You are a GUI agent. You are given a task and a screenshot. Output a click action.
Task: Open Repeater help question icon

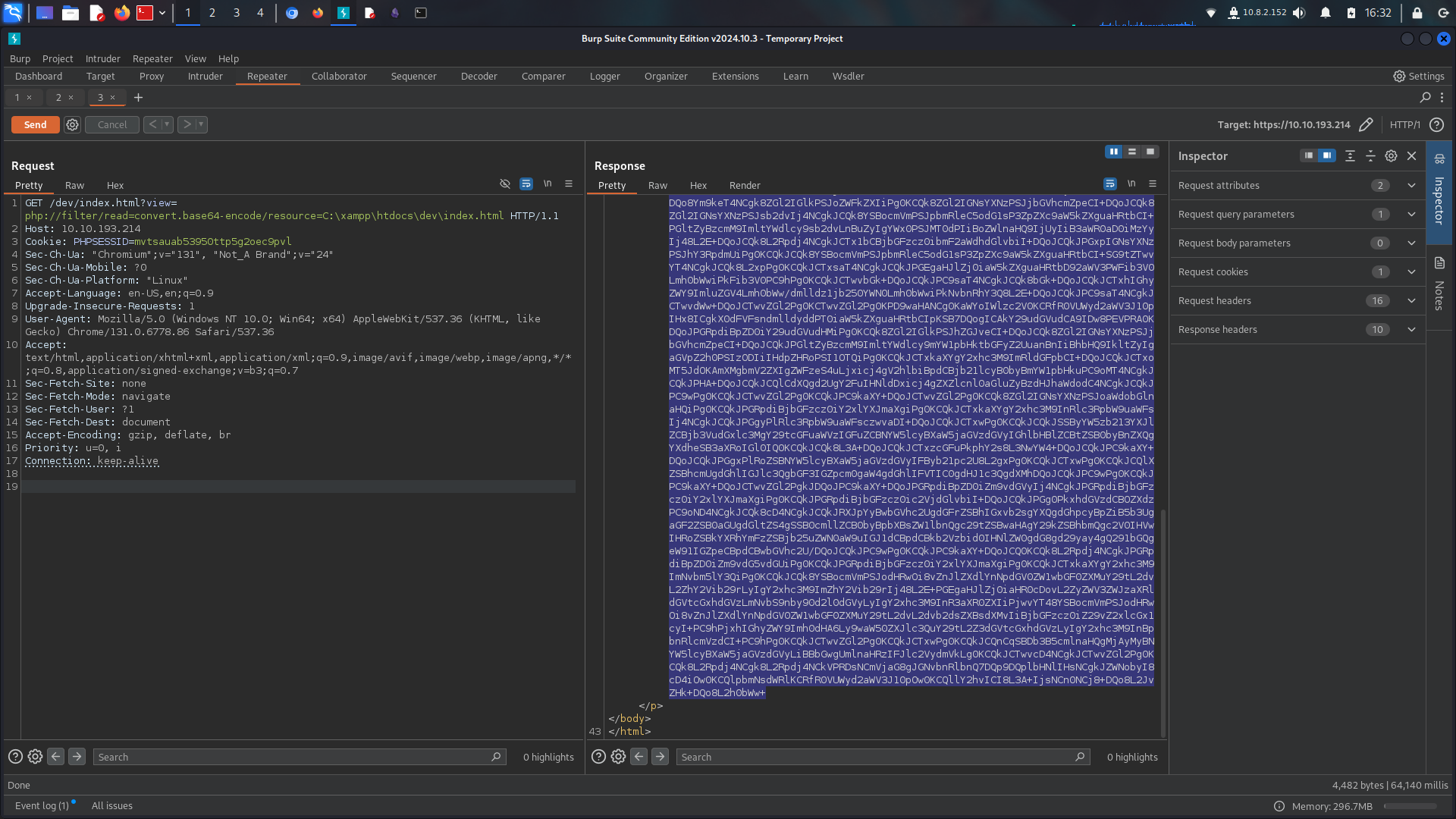pyautogui.click(x=1436, y=125)
